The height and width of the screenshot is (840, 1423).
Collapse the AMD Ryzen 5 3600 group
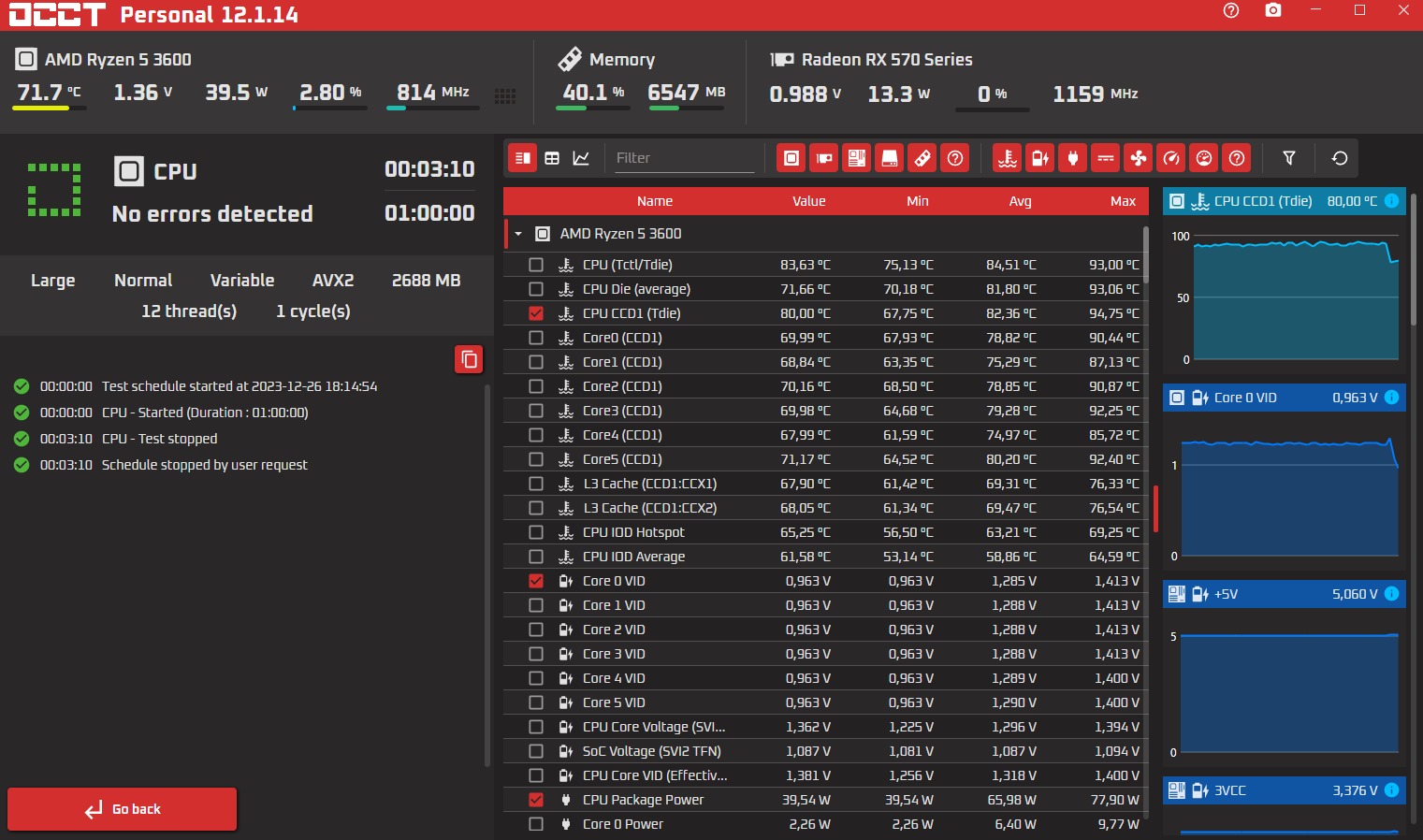(518, 234)
